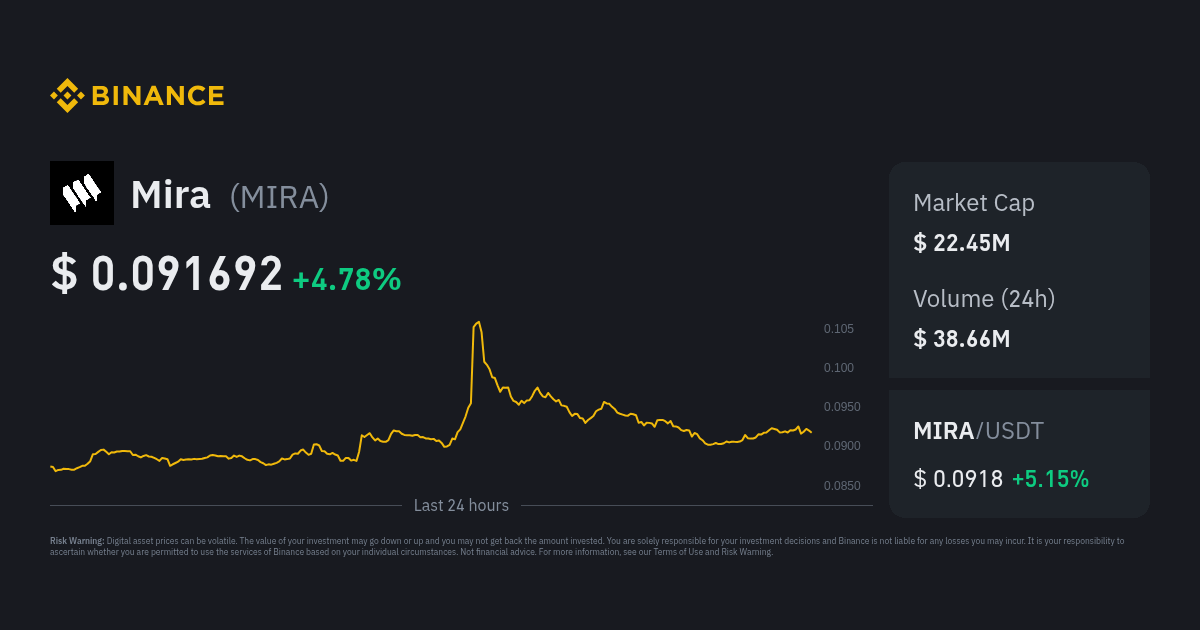This screenshot has height=630, width=1200.
Task: Click the +4.78% change percentage
Action: pyautogui.click(x=347, y=280)
